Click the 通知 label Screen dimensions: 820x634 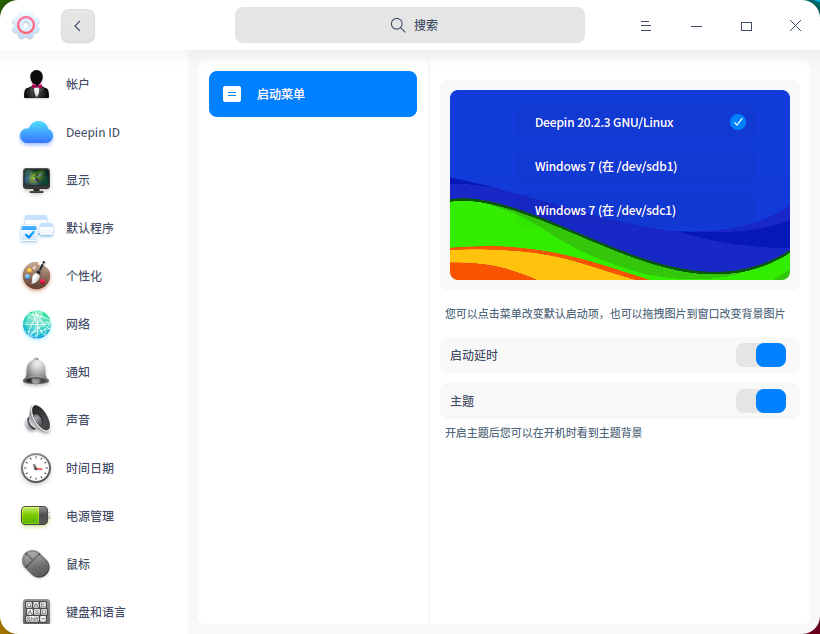78,372
